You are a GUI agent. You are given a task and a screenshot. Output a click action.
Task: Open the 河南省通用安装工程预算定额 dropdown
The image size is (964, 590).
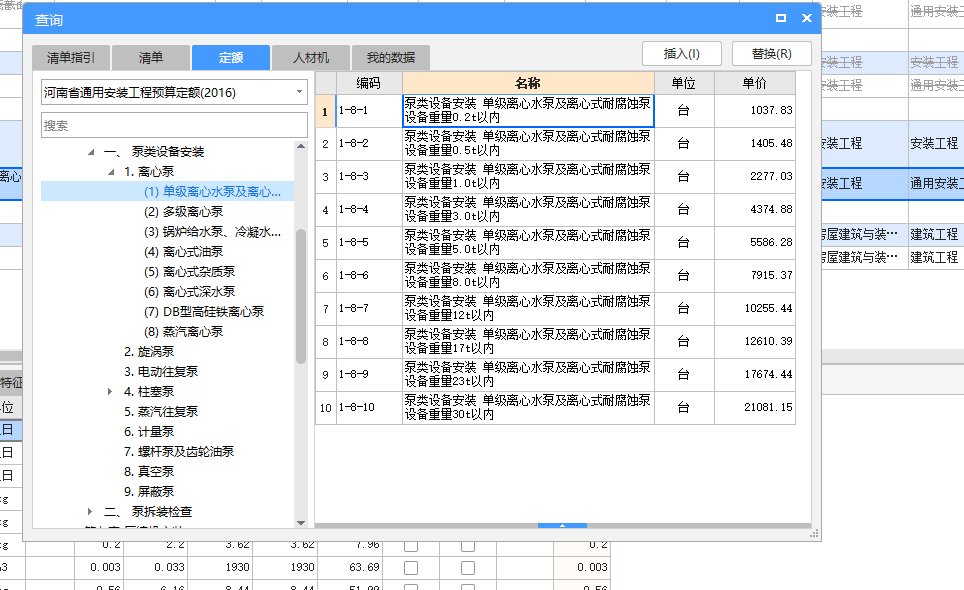(174, 93)
